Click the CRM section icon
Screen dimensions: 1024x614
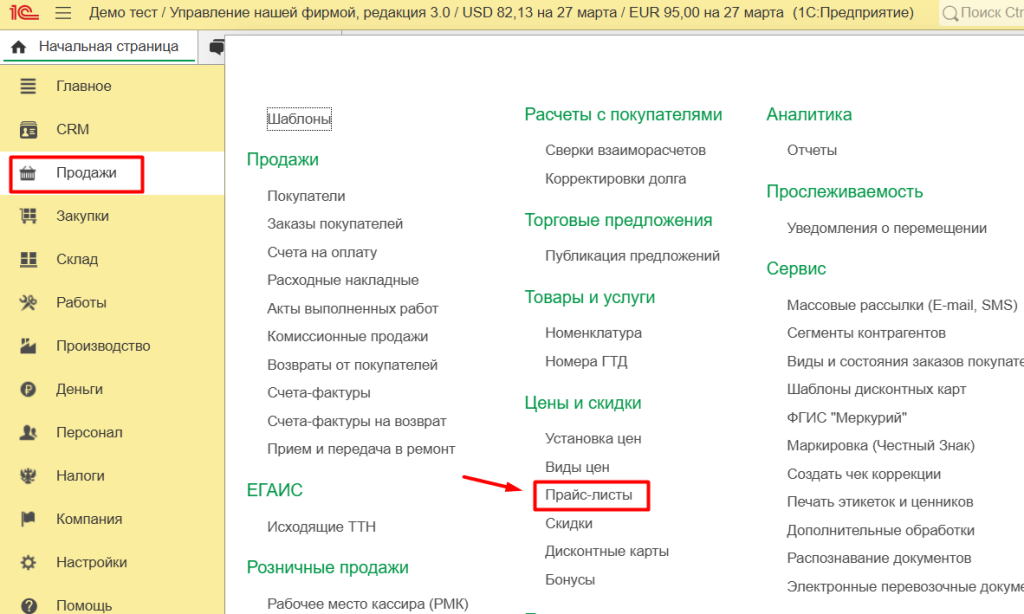29,130
